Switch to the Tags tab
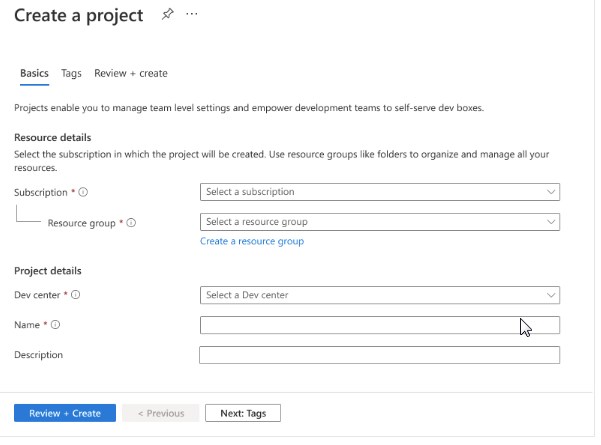Screen dimensions: 601x445 pos(71,73)
